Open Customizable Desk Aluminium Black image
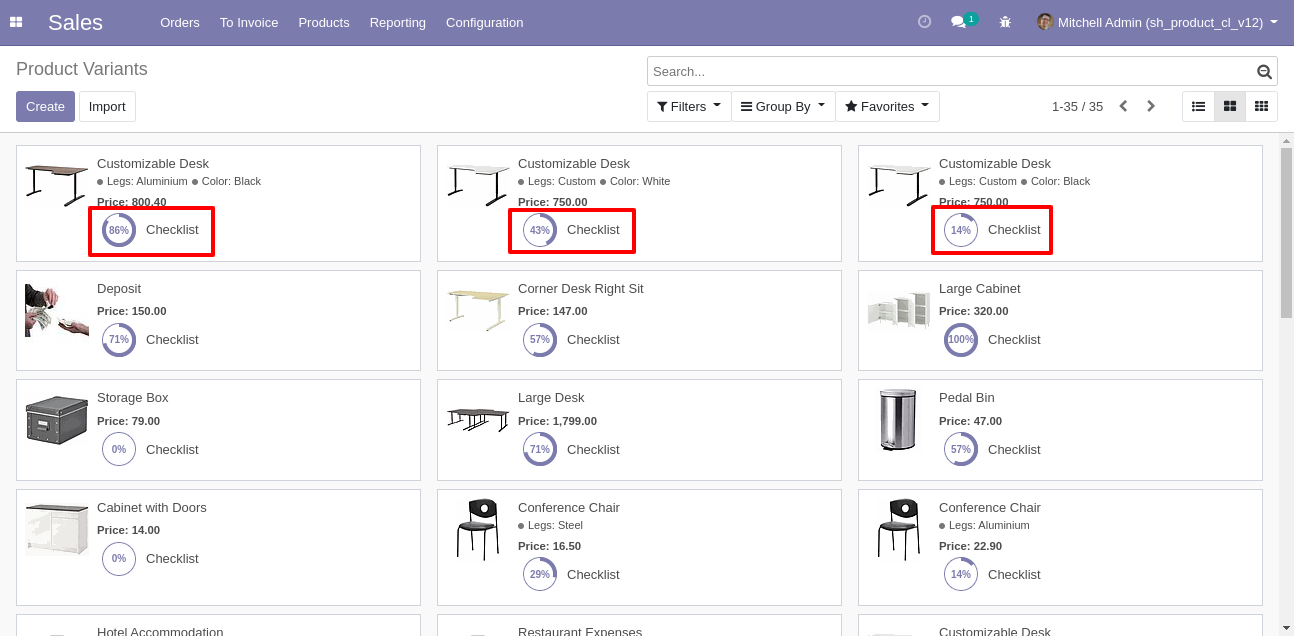Image resolution: width=1294 pixels, height=636 pixels. click(x=57, y=186)
